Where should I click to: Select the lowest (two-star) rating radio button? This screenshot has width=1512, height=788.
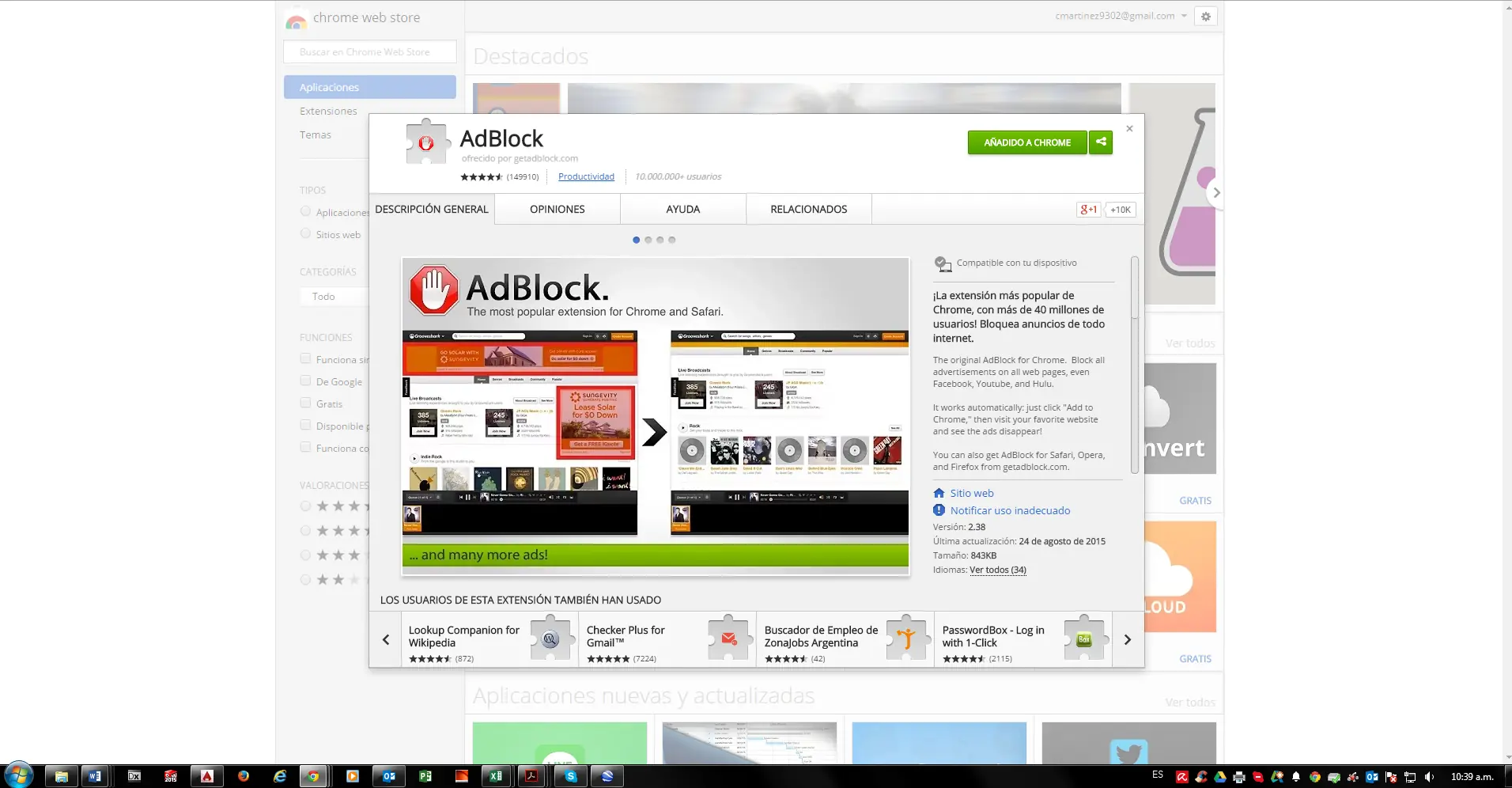tap(305, 579)
